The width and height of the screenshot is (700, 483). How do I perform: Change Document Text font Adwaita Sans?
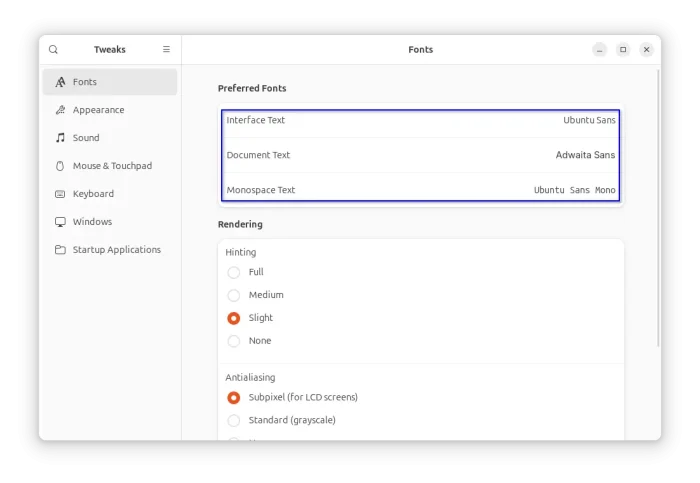coord(585,155)
